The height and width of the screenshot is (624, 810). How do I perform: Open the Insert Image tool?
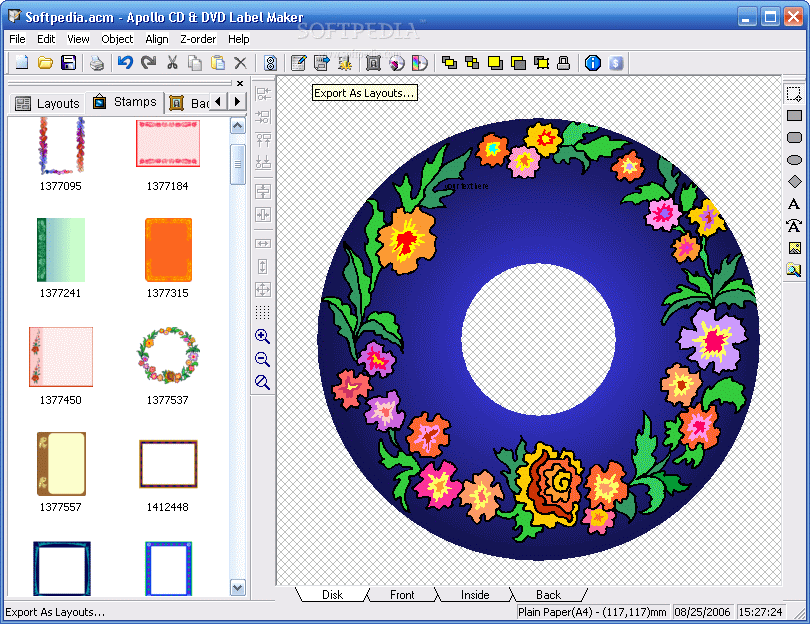(x=795, y=247)
